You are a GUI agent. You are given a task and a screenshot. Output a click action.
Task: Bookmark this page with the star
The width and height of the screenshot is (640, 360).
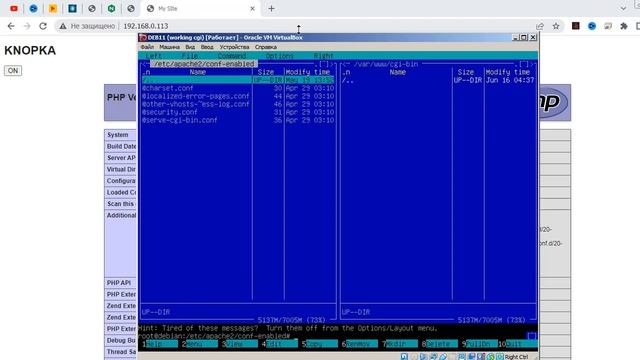tap(556, 26)
